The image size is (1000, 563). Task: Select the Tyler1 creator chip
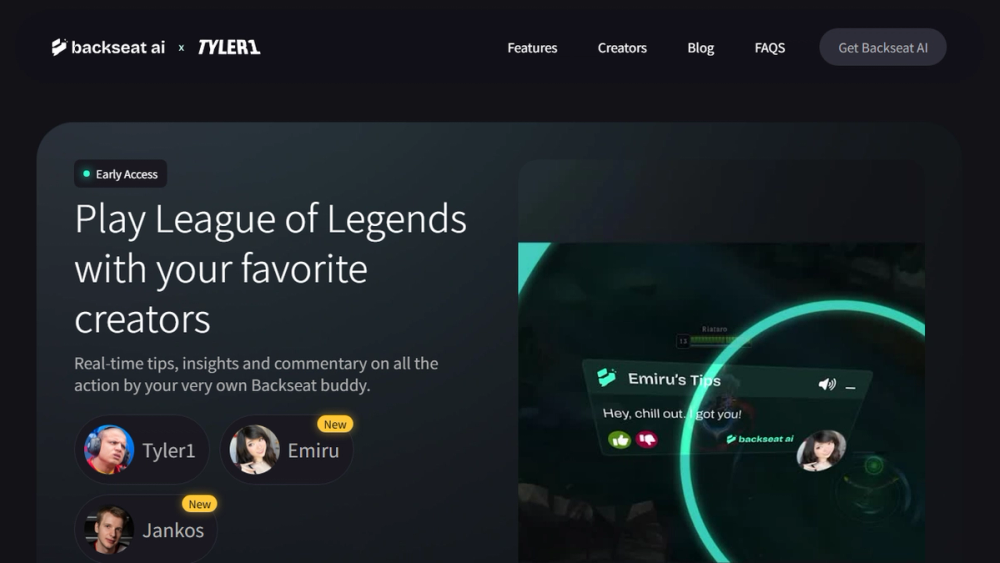142,450
